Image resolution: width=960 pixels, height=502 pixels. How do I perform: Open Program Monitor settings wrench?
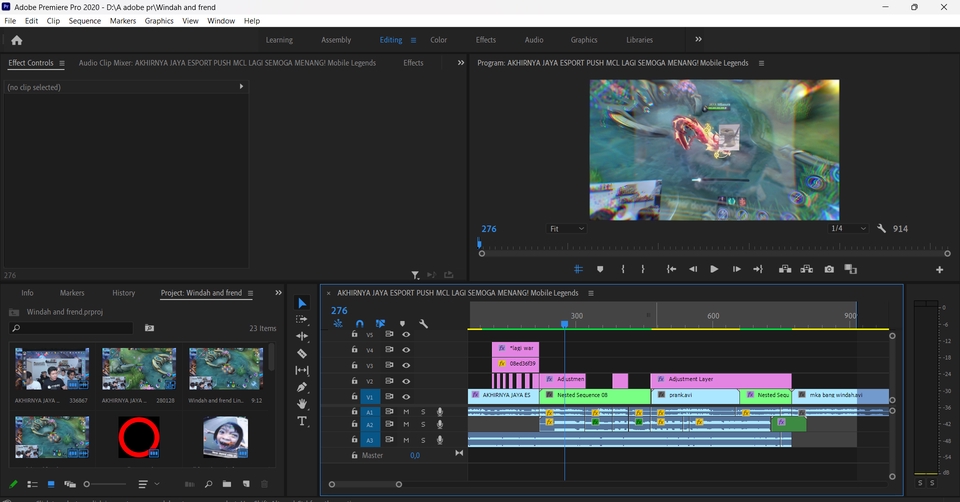point(882,228)
